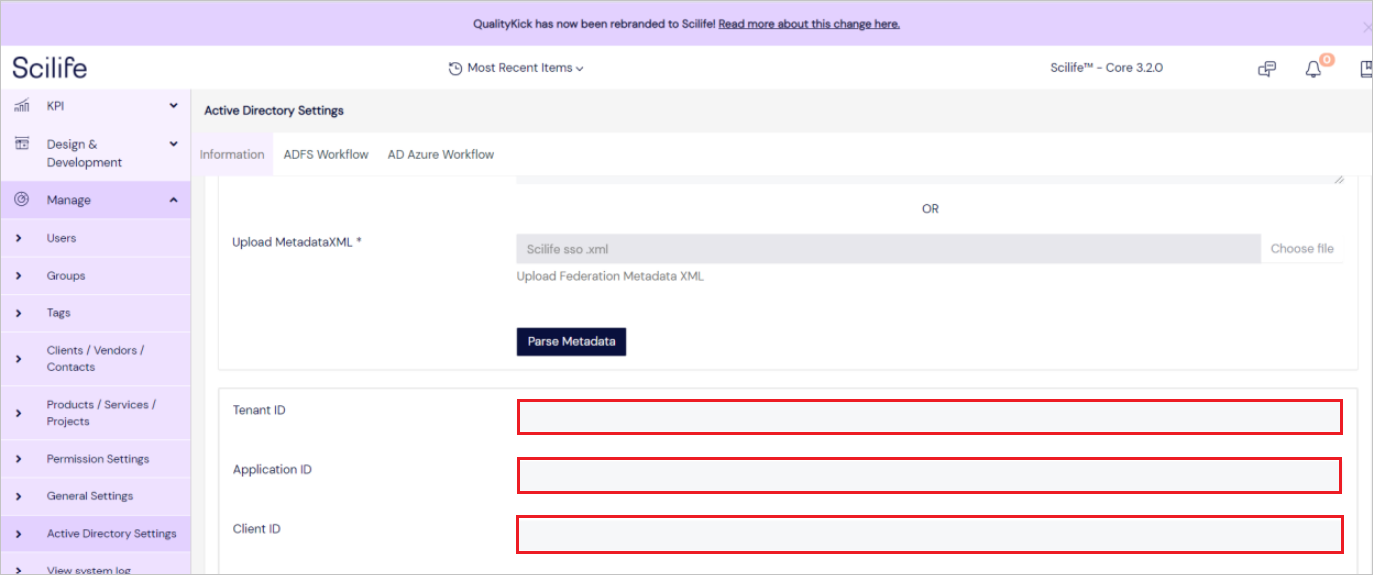Expand the Users arrow in the sidebar
1373x575 pixels.
(19, 238)
